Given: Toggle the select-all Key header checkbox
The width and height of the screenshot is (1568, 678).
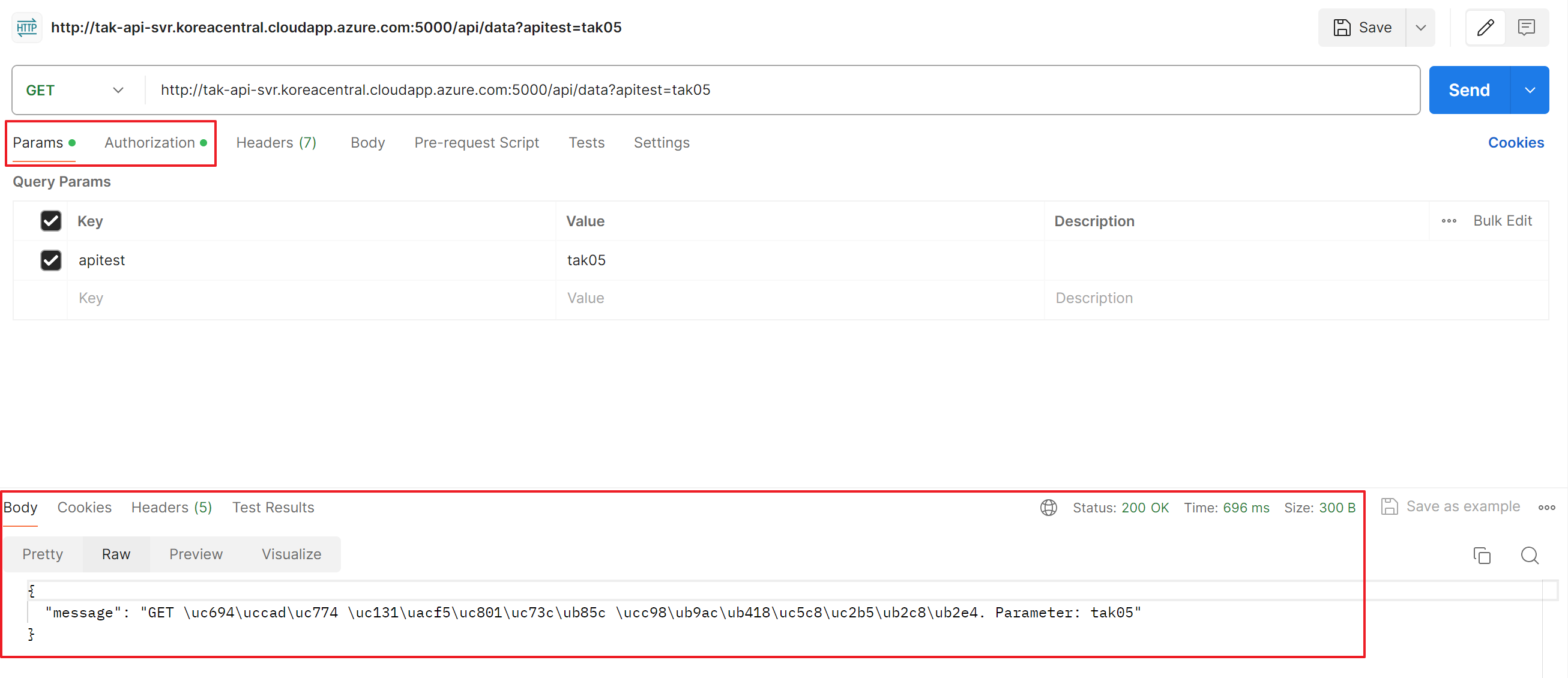Looking at the screenshot, I should (x=50, y=221).
